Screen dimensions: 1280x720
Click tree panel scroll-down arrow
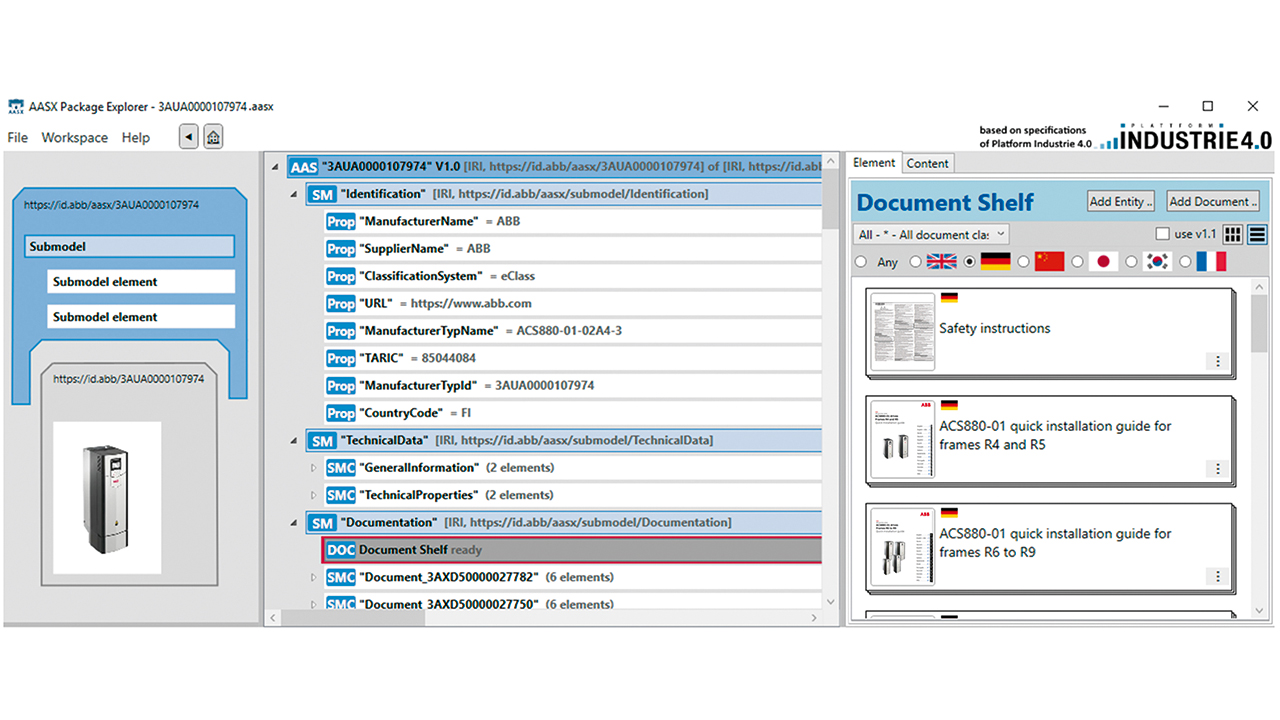[x=829, y=601]
